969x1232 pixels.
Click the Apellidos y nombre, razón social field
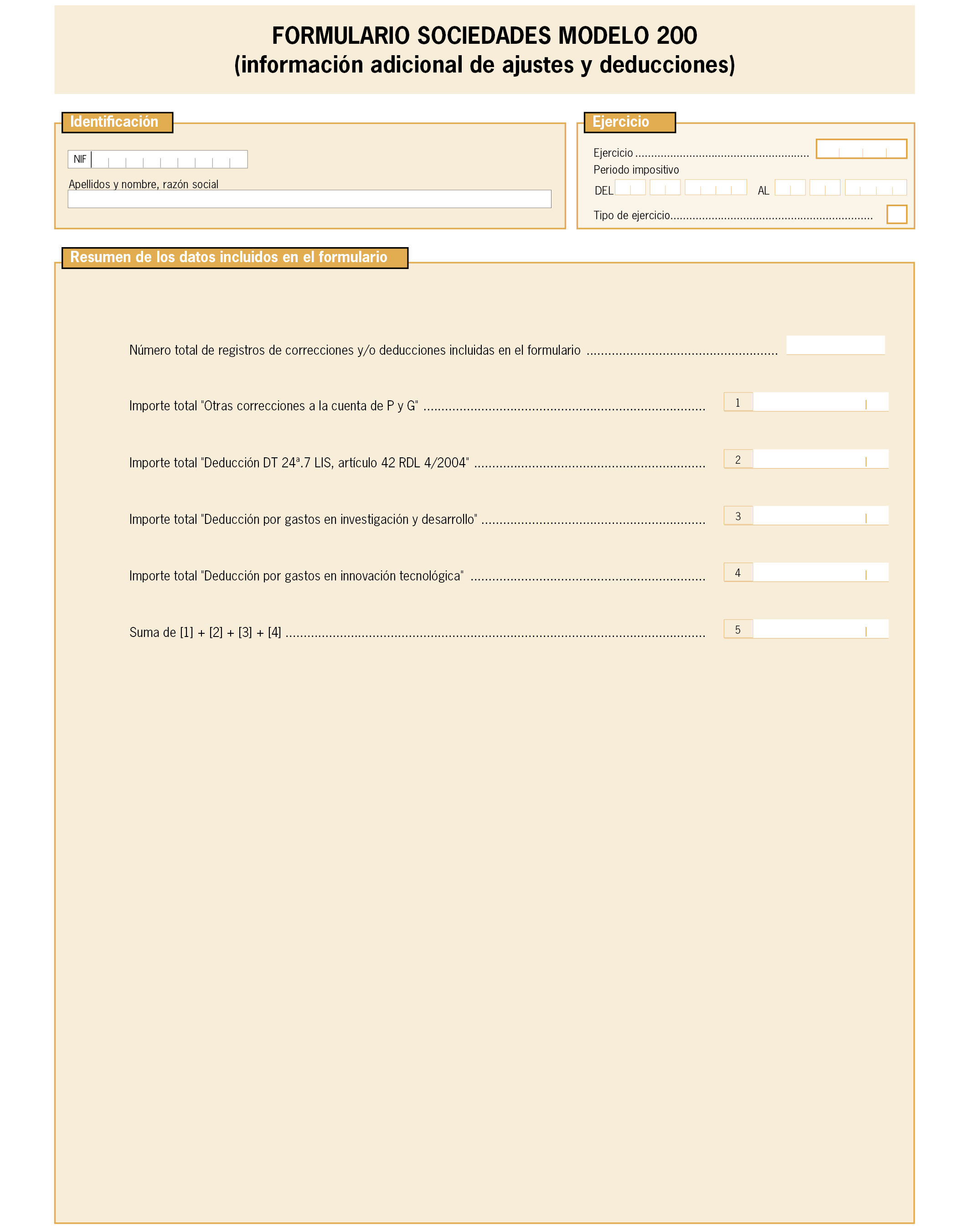point(309,199)
